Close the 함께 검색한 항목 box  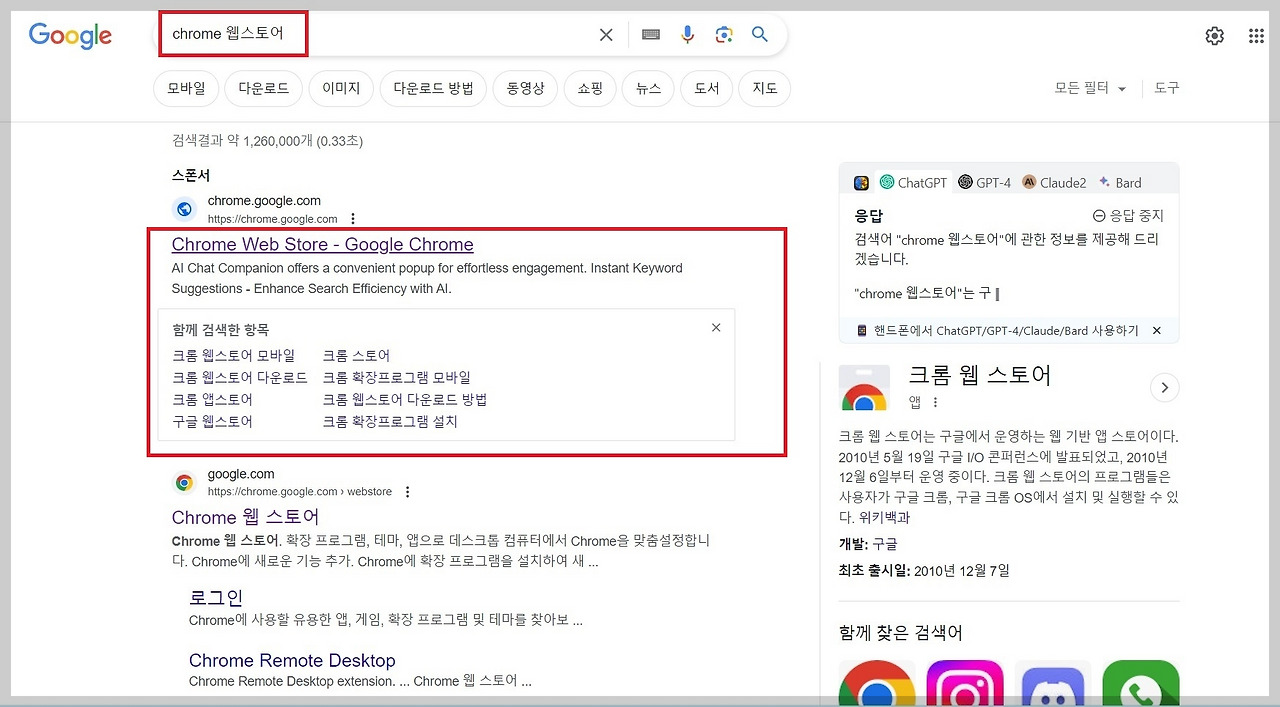tap(716, 327)
